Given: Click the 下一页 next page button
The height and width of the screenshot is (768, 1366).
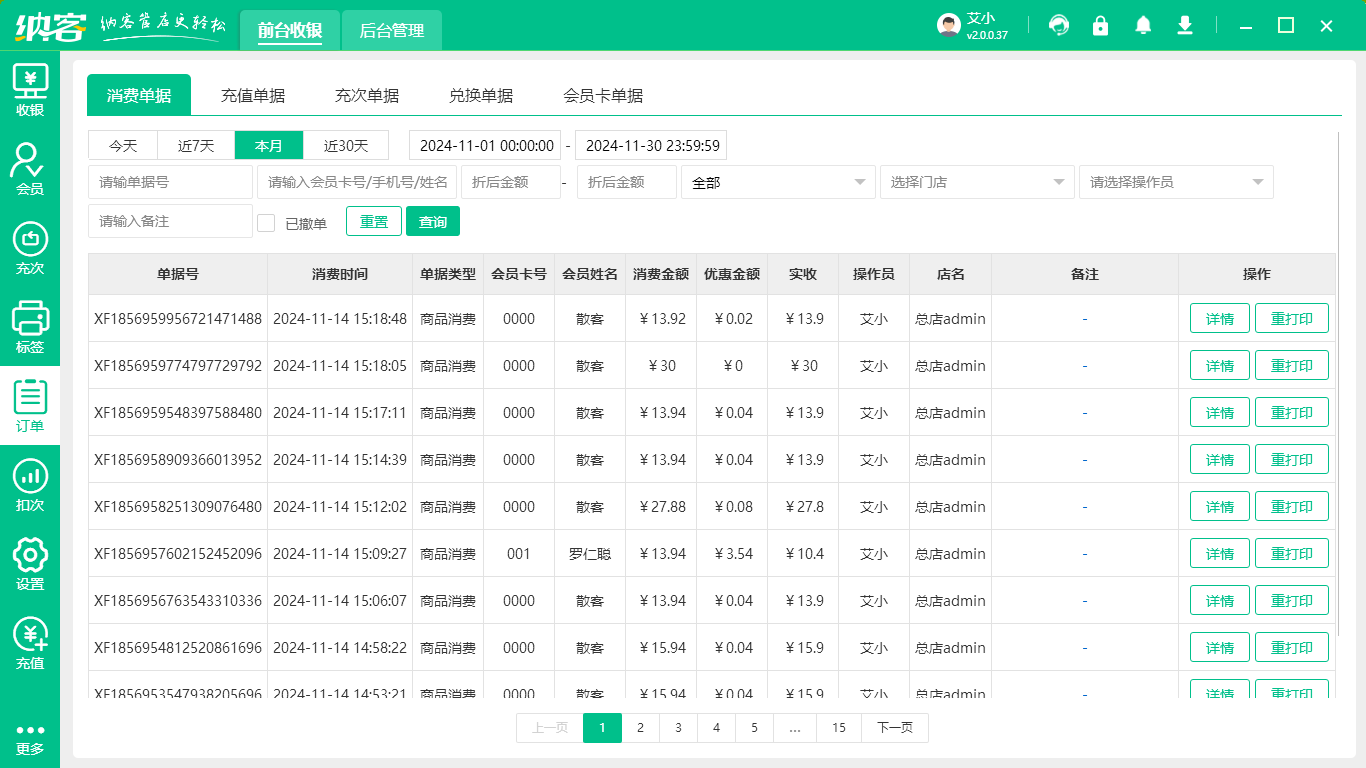Looking at the screenshot, I should click(x=895, y=728).
